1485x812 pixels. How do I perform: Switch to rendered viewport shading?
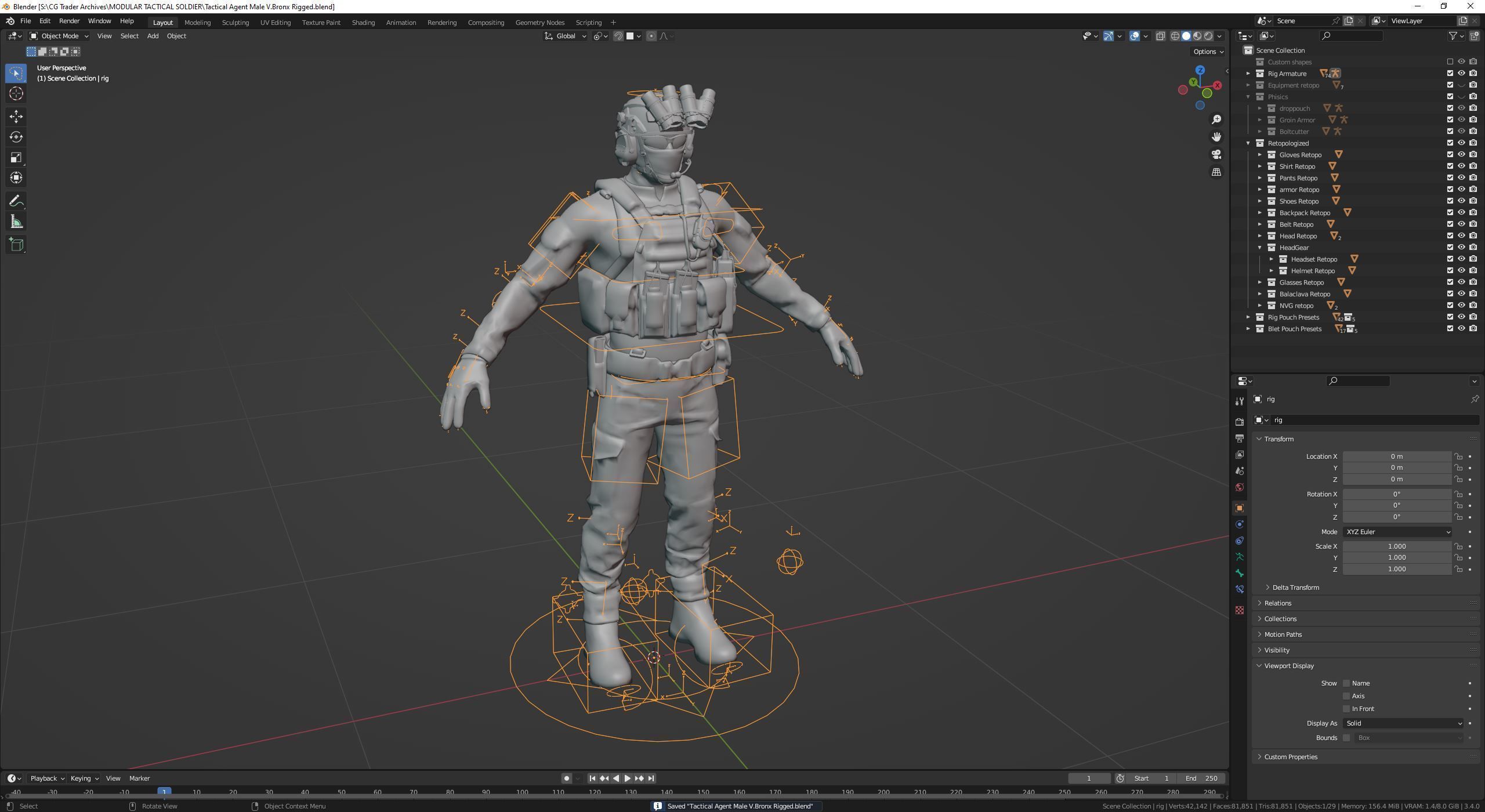tap(1208, 36)
